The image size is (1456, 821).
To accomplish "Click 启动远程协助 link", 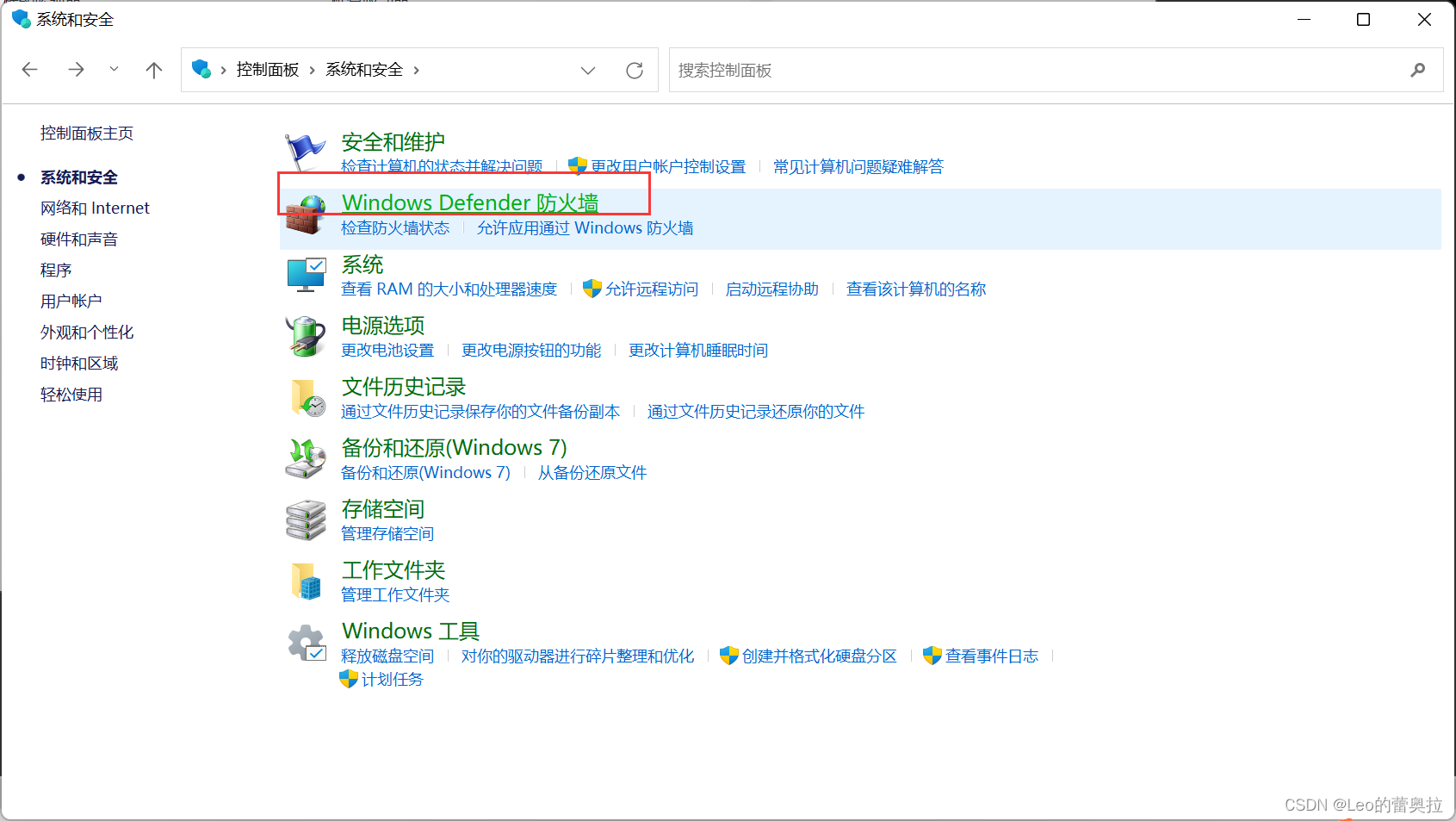I will [x=772, y=289].
